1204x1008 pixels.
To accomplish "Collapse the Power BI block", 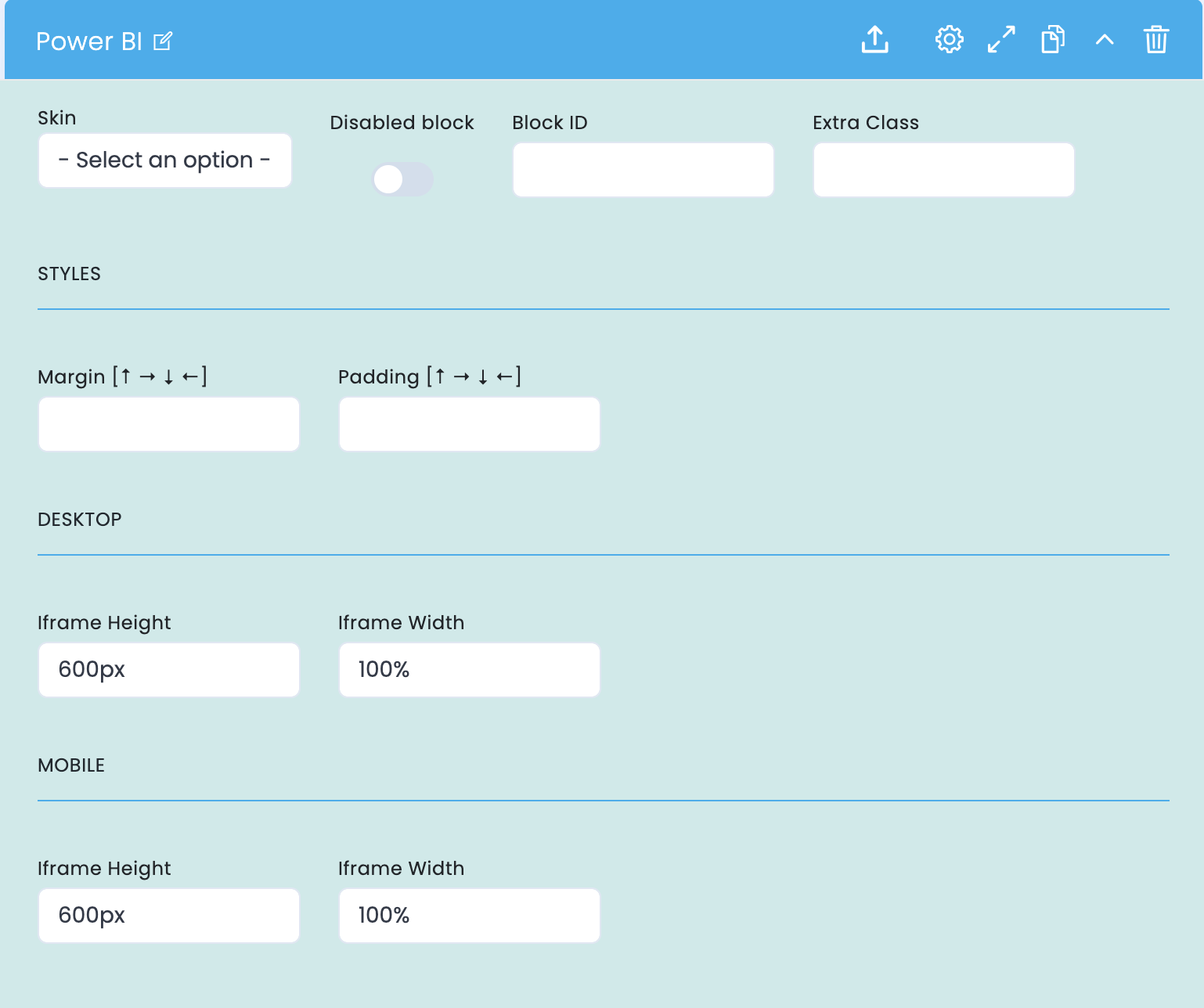I will pyautogui.click(x=1105, y=39).
